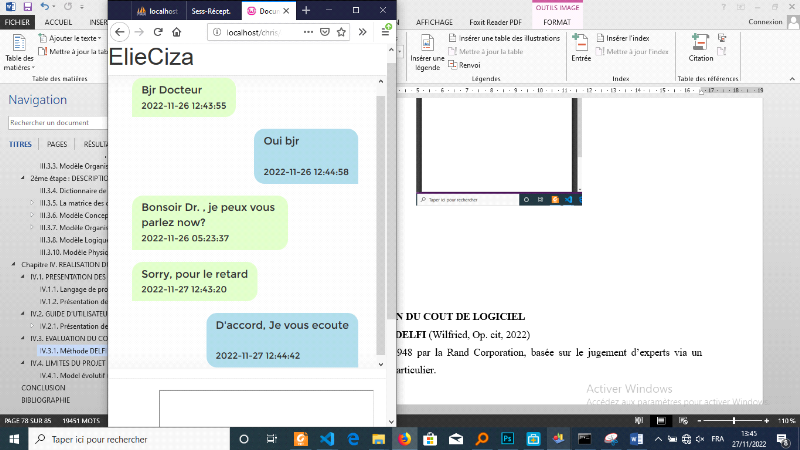Screen dimensions: 800x450
Task: Click the Rechercher un document search box
Action: click(57, 122)
